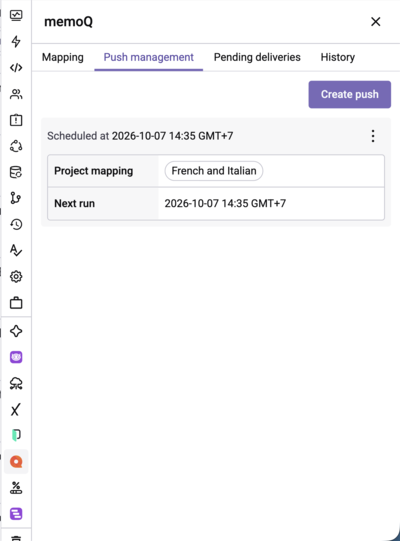Click the Create push button
This screenshot has height=541, width=400.
click(x=350, y=95)
